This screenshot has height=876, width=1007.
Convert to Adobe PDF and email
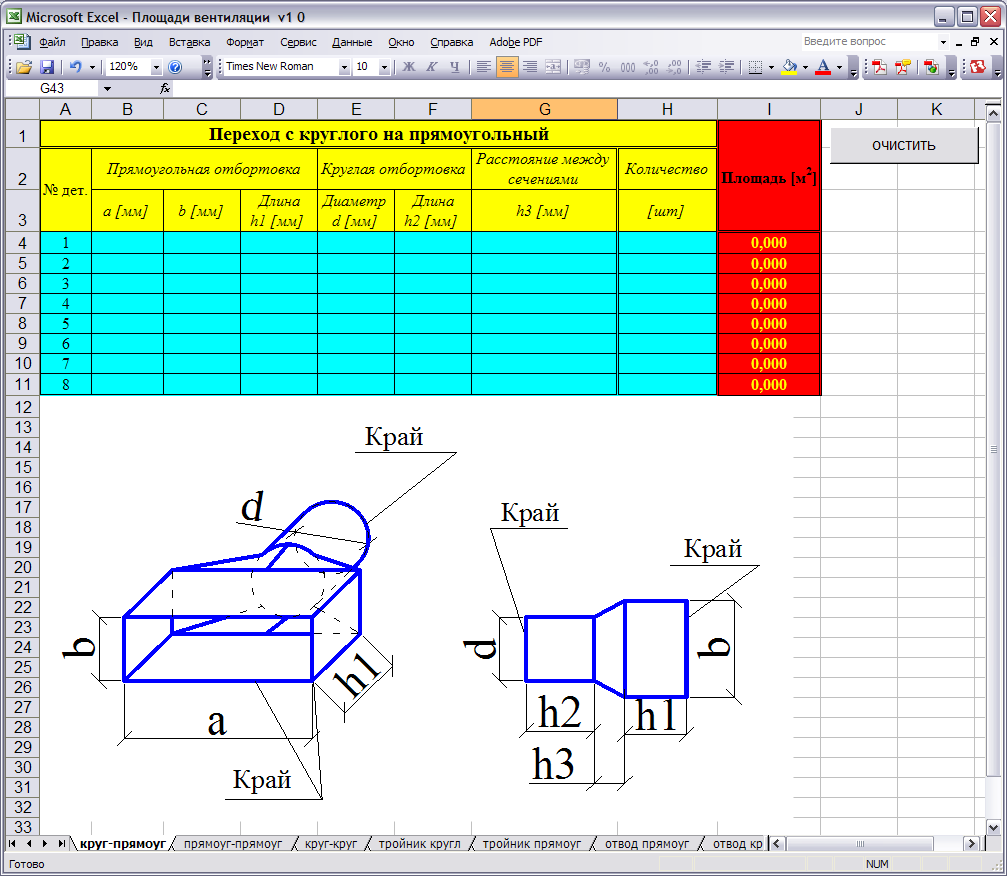pyautogui.click(x=931, y=67)
